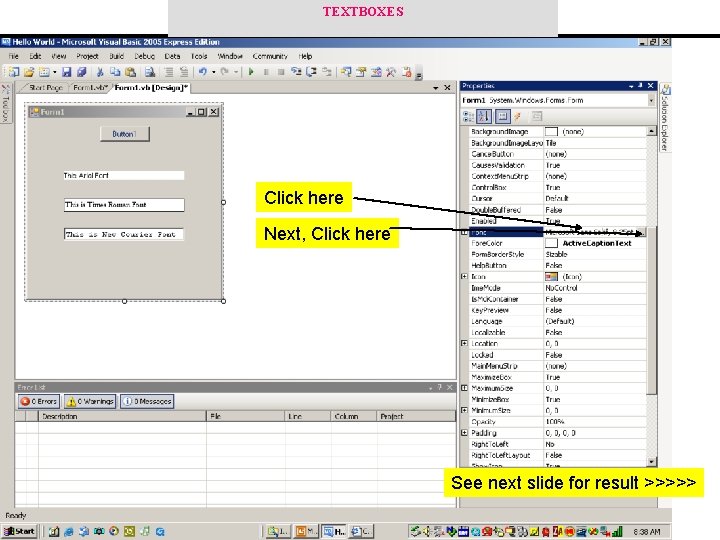
Task: Open the Tools menu
Action: [x=199, y=56]
